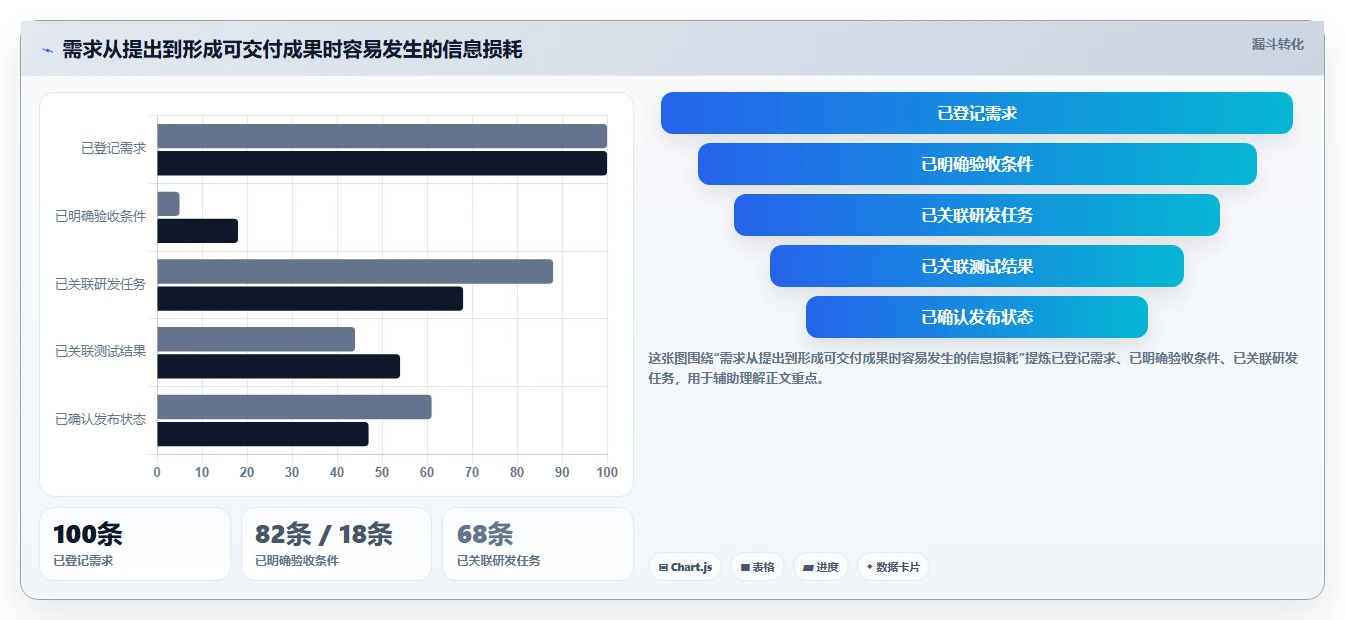Click the gray bar for 已关联研发任务
1345x620 pixels.
click(x=355, y=271)
